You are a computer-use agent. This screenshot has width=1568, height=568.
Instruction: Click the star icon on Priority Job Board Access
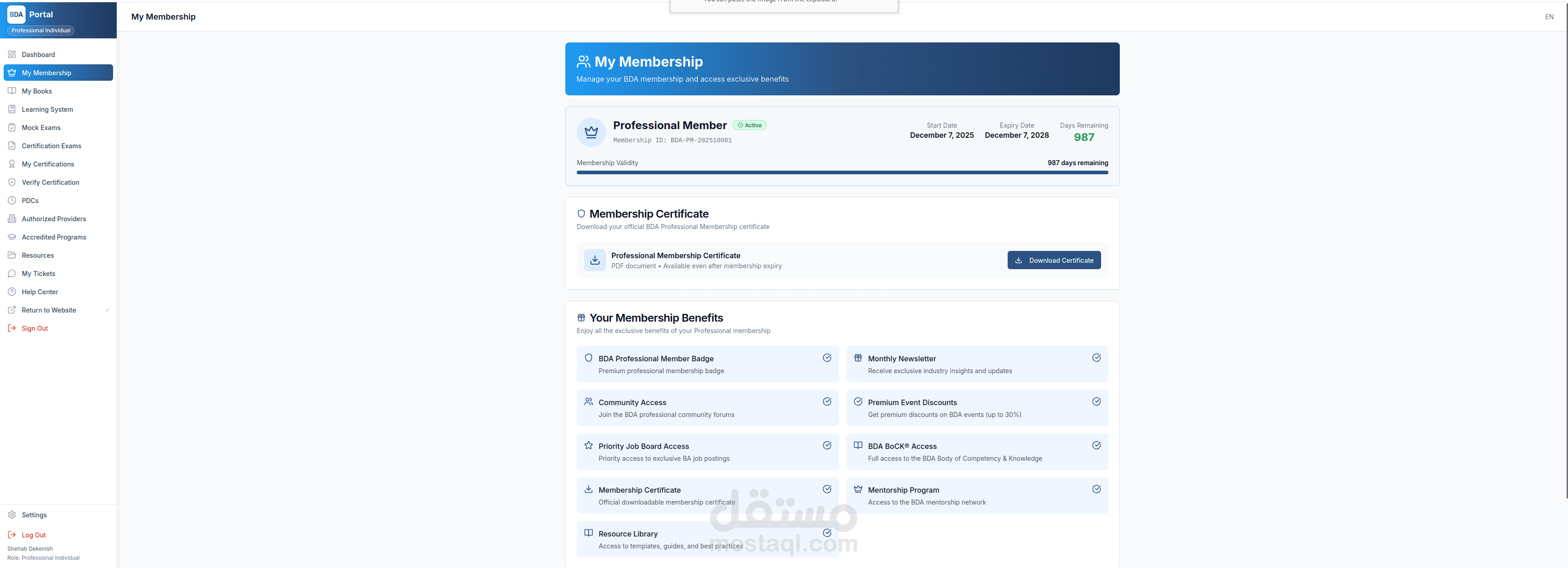[588, 446]
